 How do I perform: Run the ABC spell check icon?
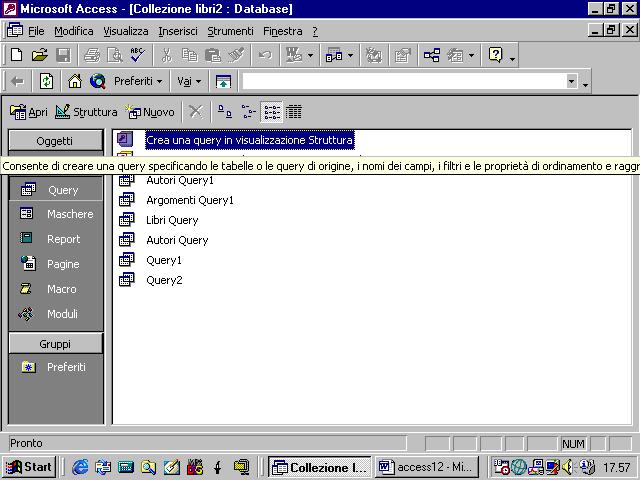click(138, 55)
